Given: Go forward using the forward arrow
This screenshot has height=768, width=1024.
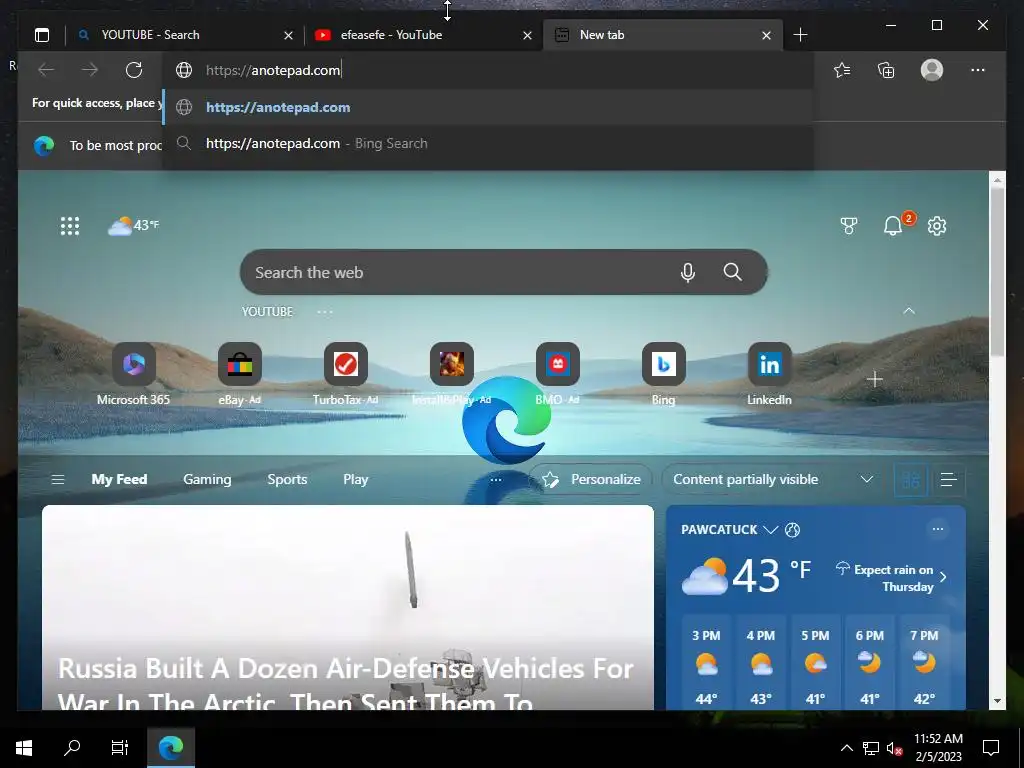Looking at the screenshot, I should coord(90,70).
